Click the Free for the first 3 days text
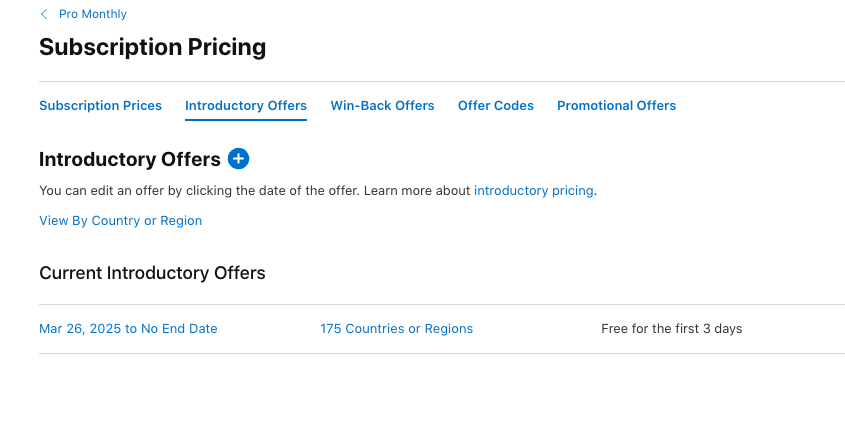This screenshot has height=438, width=845. point(671,329)
